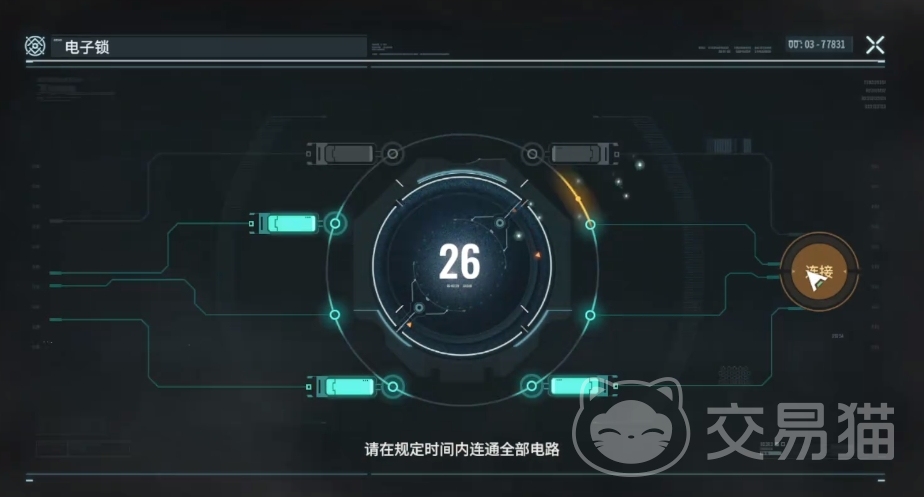The image size is (924, 497).
Task: Click the lower-left small cyan ring node
Action: click(335, 315)
